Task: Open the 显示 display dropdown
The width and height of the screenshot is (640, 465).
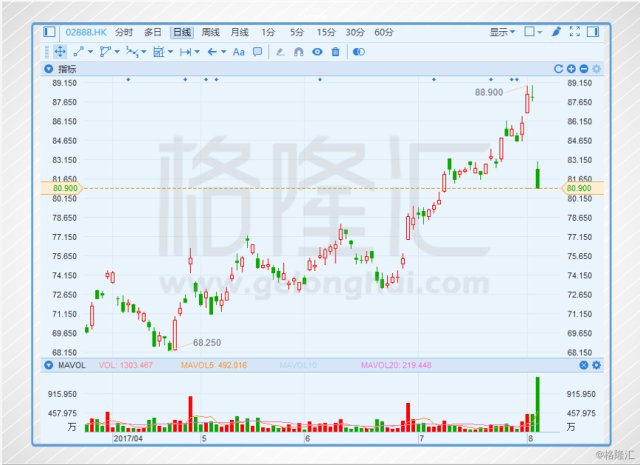Action: (502, 32)
